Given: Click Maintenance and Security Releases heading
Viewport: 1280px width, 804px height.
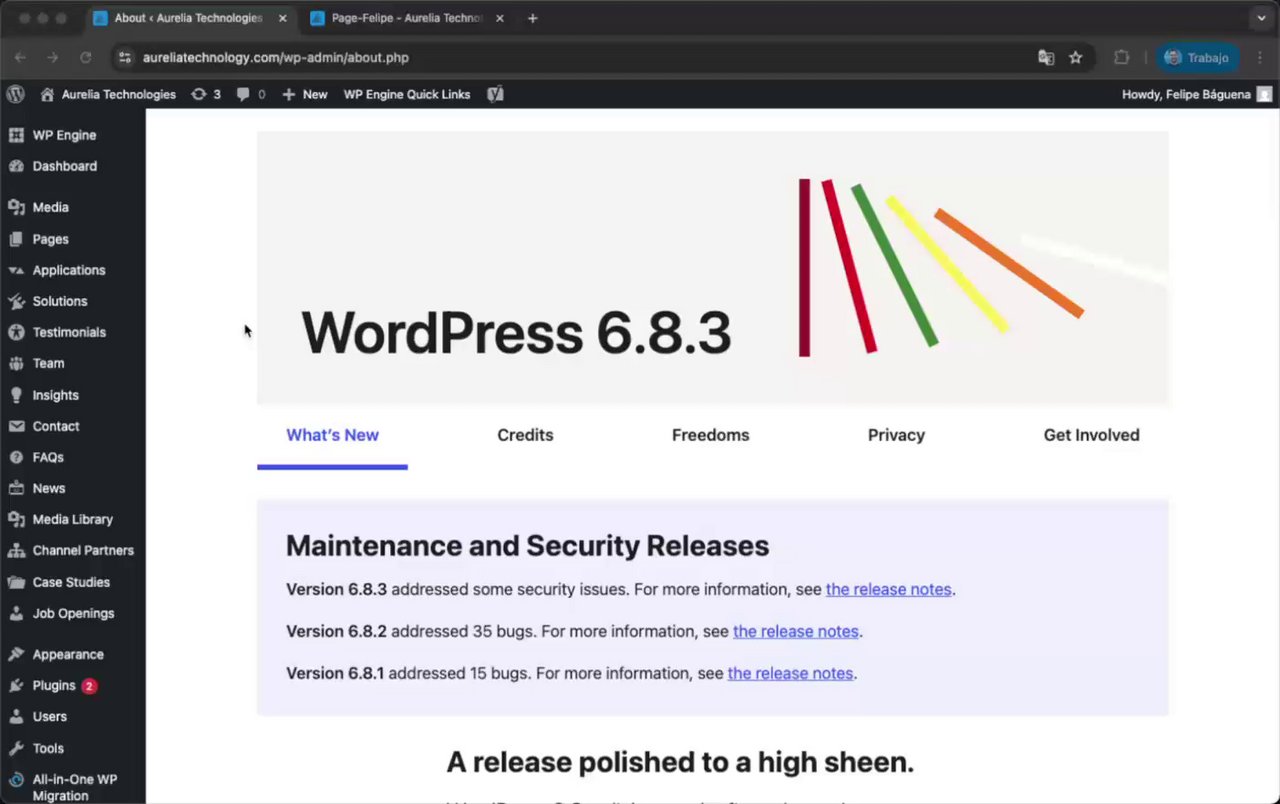Looking at the screenshot, I should point(527,545).
